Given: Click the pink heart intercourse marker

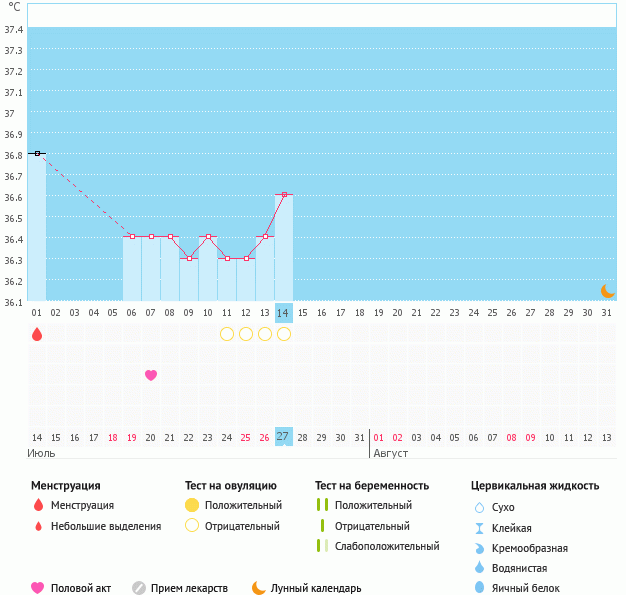Looking at the screenshot, I should [x=151, y=375].
